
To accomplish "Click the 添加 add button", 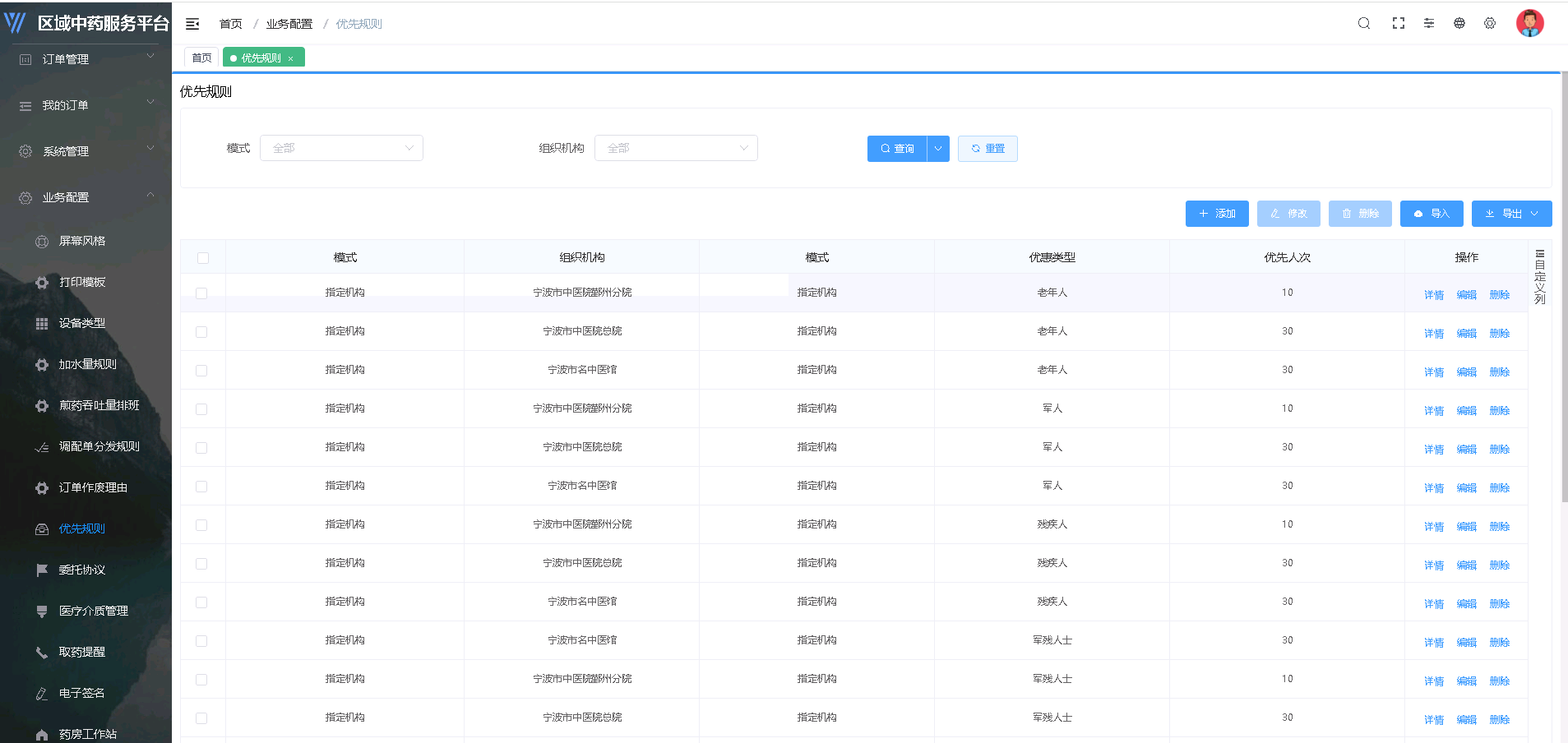I will click(x=1217, y=214).
